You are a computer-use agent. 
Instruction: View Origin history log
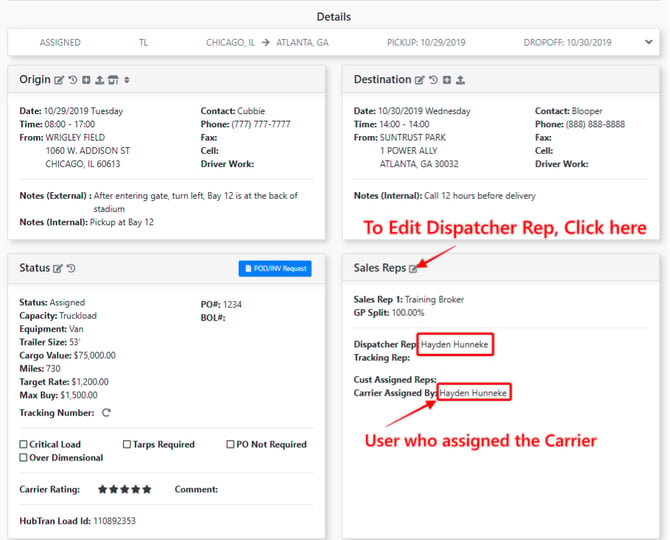click(73, 80)
